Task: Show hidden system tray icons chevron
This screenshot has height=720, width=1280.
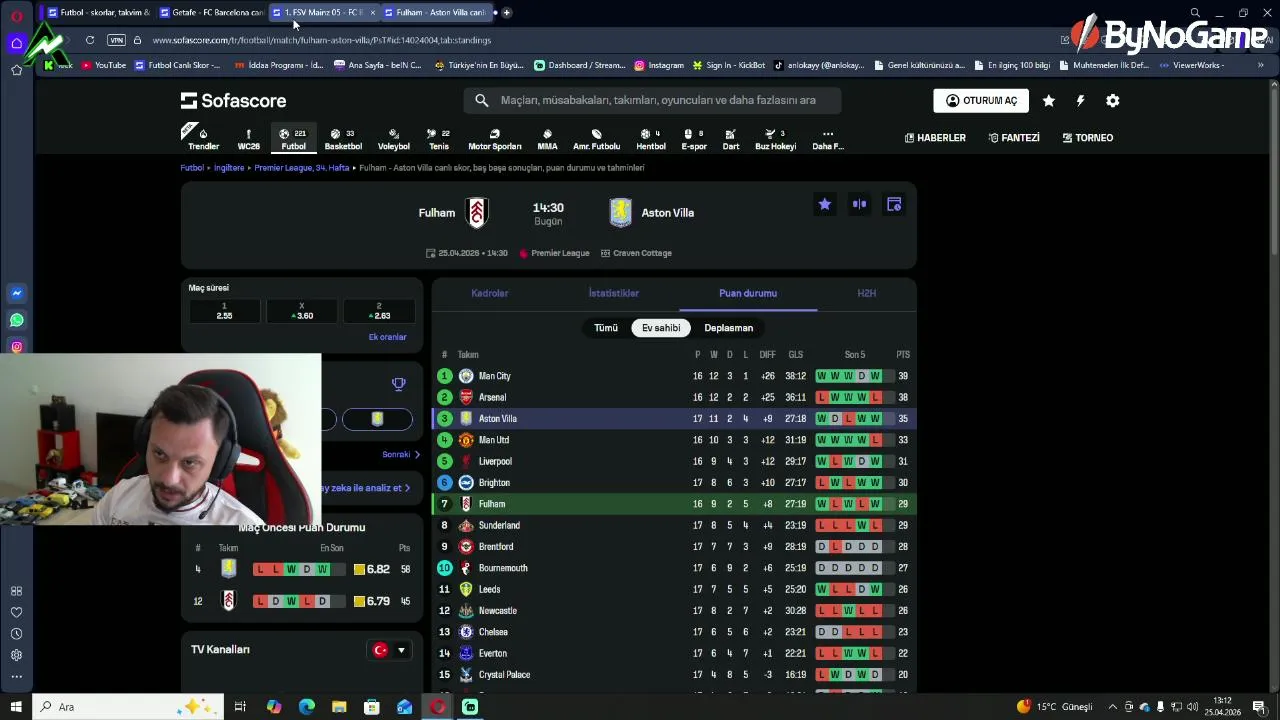Action: click(1112, 707)
